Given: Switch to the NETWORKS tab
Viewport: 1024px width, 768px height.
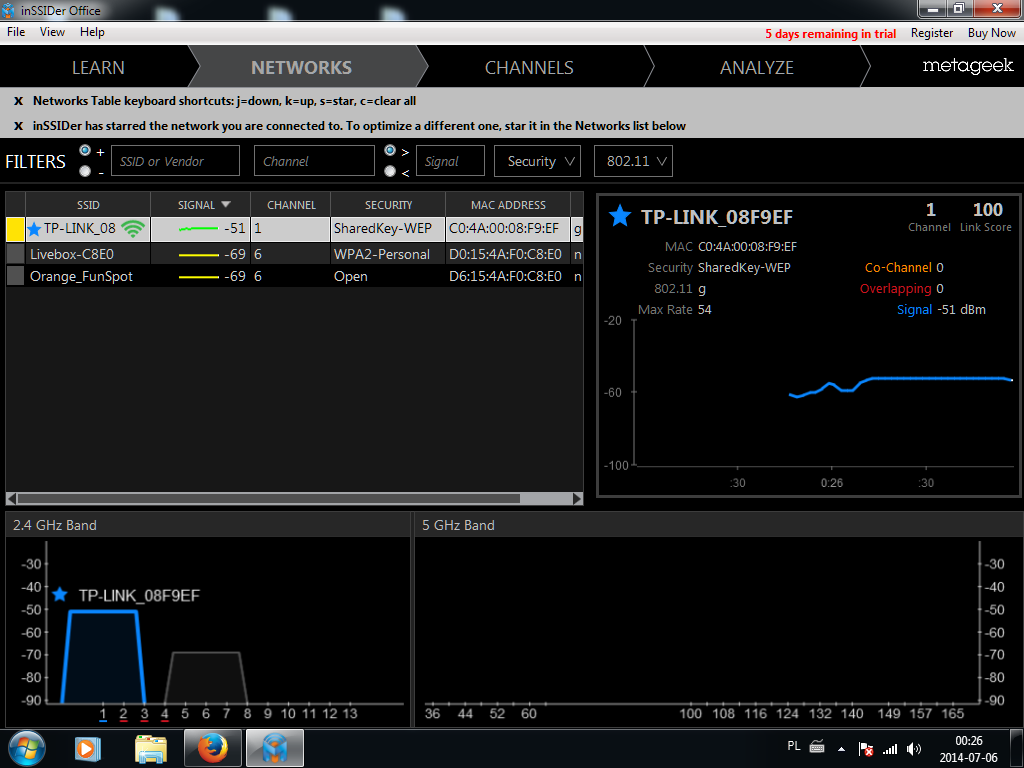Looking at the screenshot, I should [x=302, y=67].
